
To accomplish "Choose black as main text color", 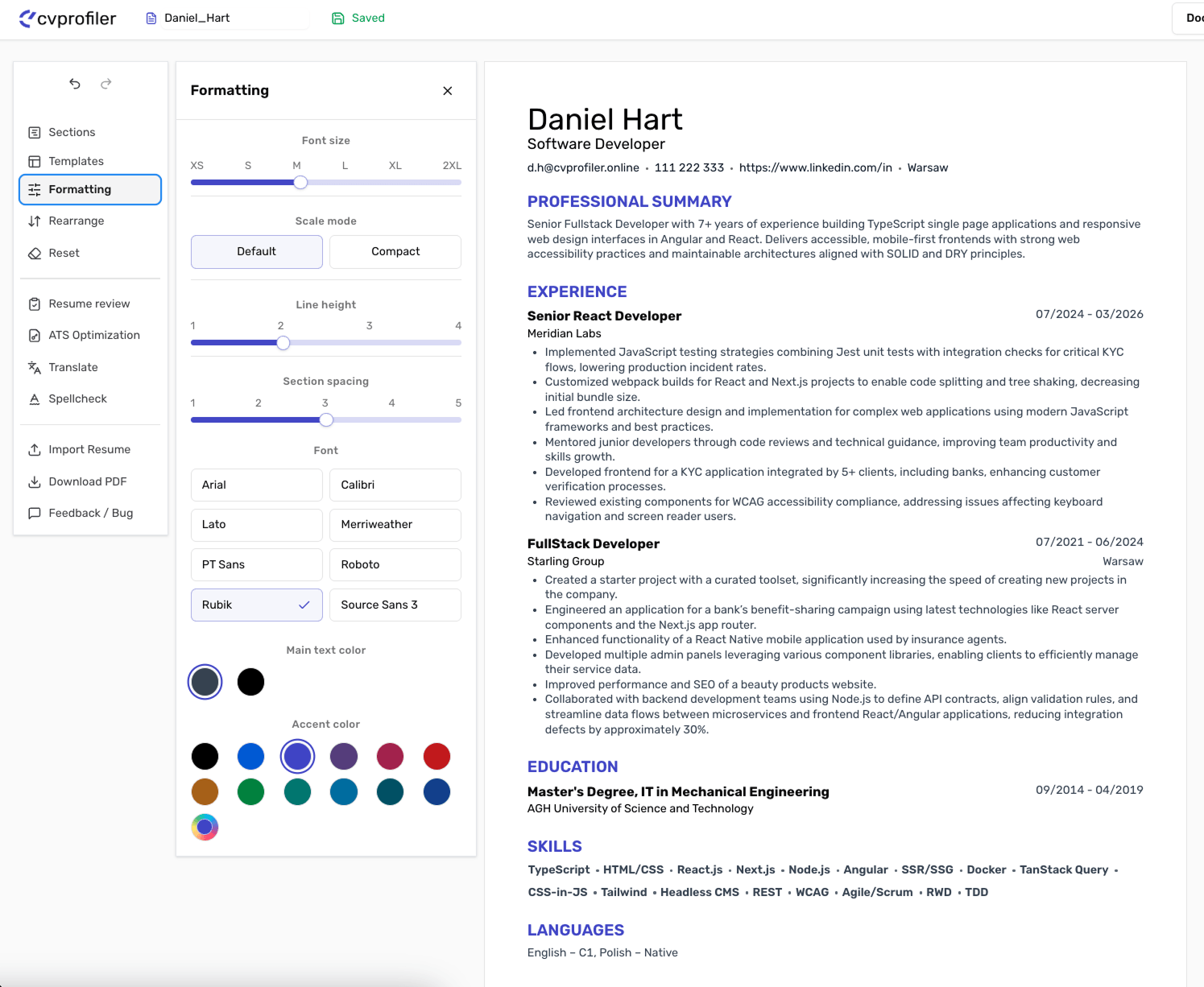I will 250,682.
